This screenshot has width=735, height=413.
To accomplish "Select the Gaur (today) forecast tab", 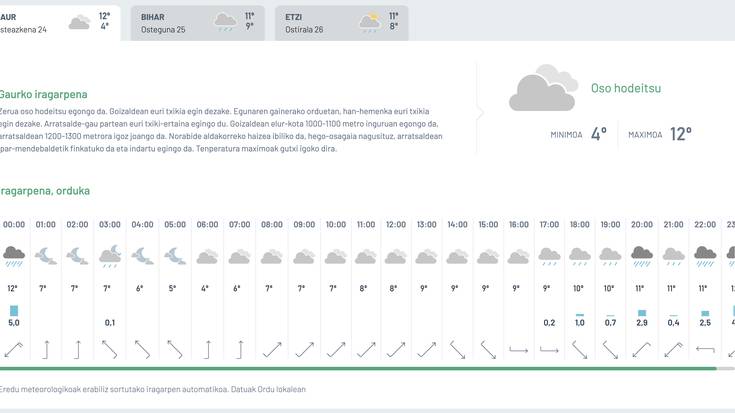I will point(60,23).
